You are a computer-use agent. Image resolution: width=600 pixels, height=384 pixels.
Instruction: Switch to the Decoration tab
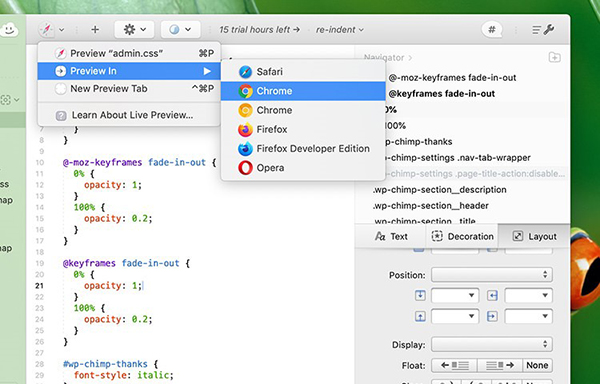(463, 236)
